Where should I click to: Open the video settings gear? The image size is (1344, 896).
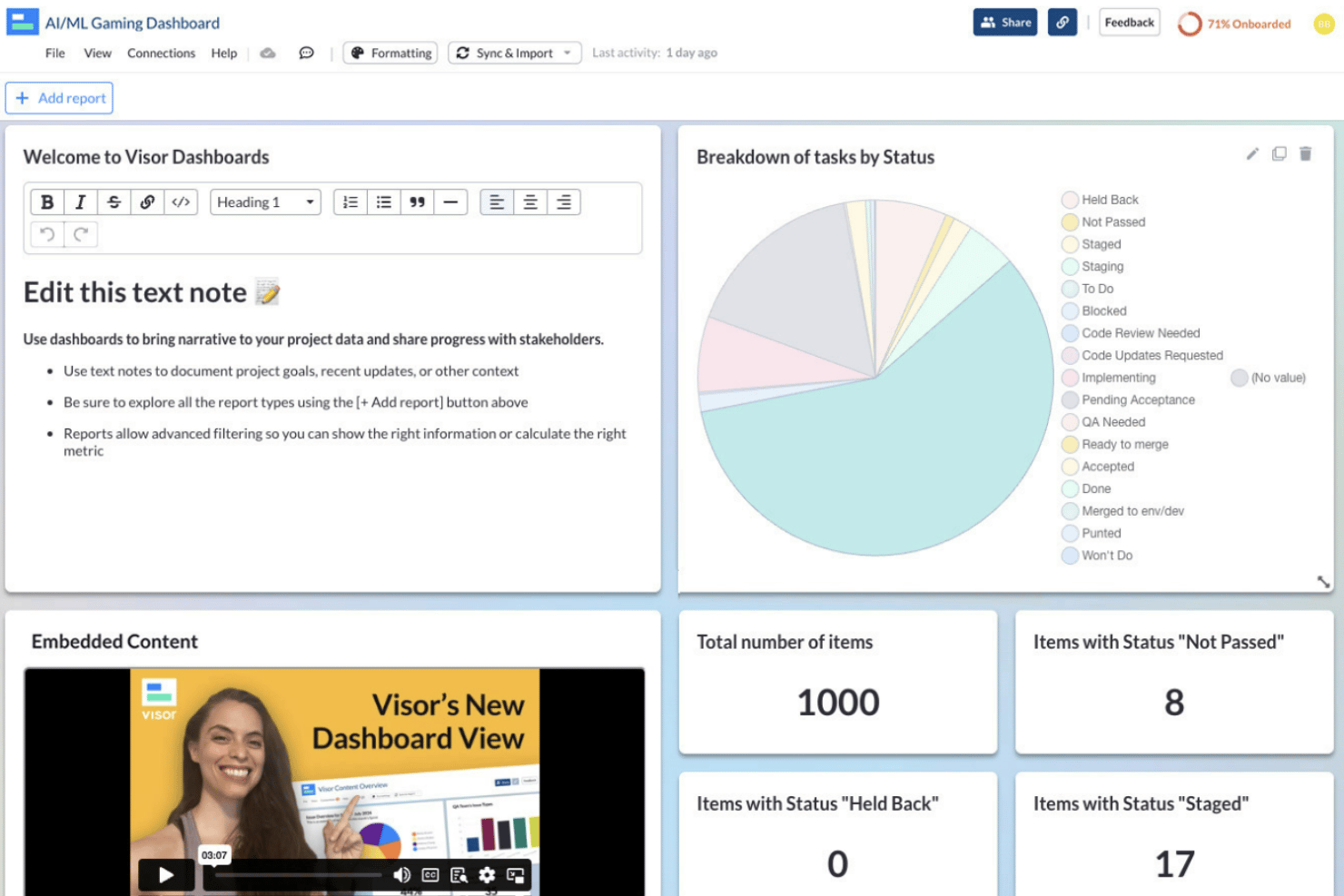point(487,875)
